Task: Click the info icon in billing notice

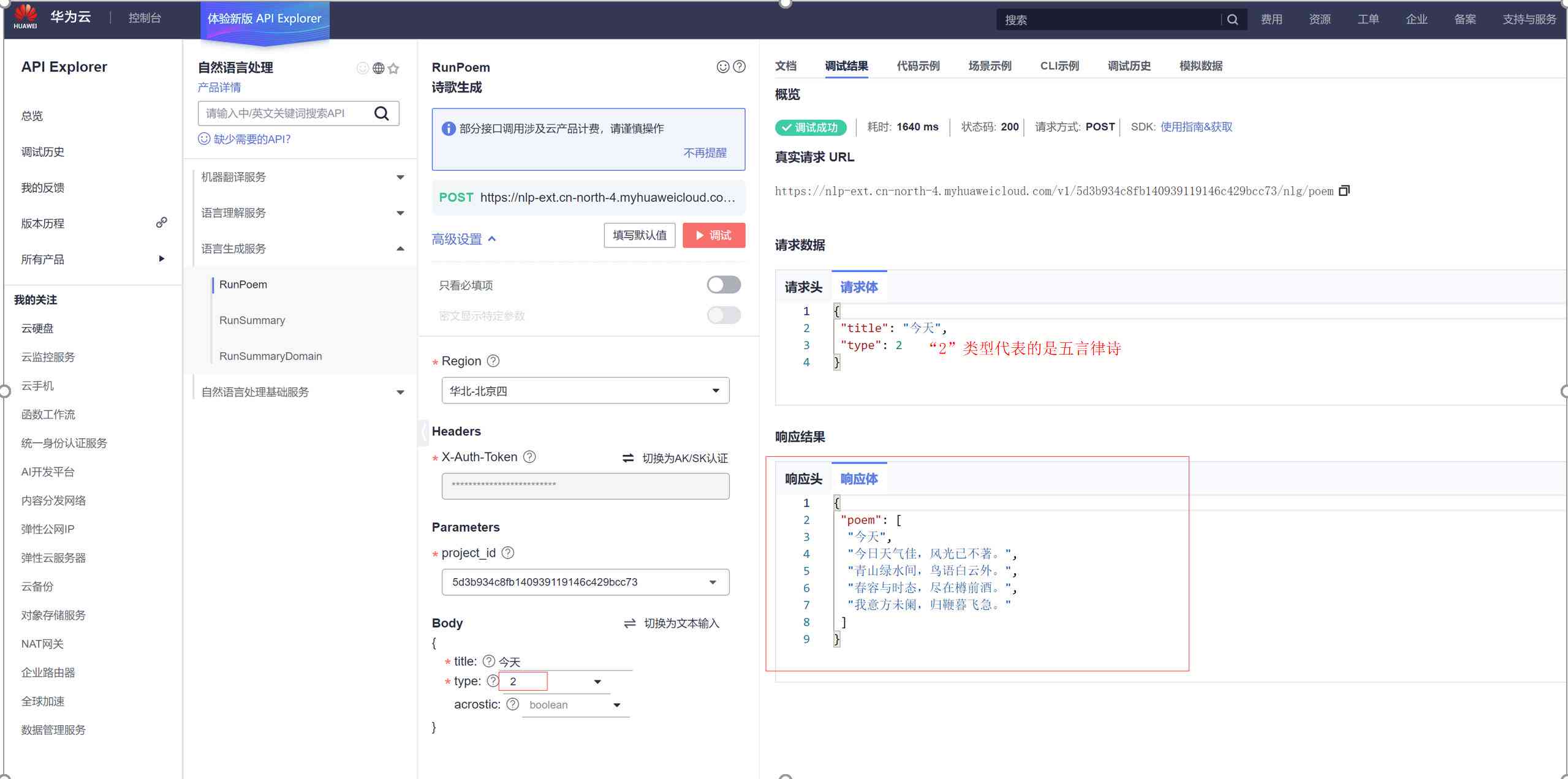Action: click(449, 129)
